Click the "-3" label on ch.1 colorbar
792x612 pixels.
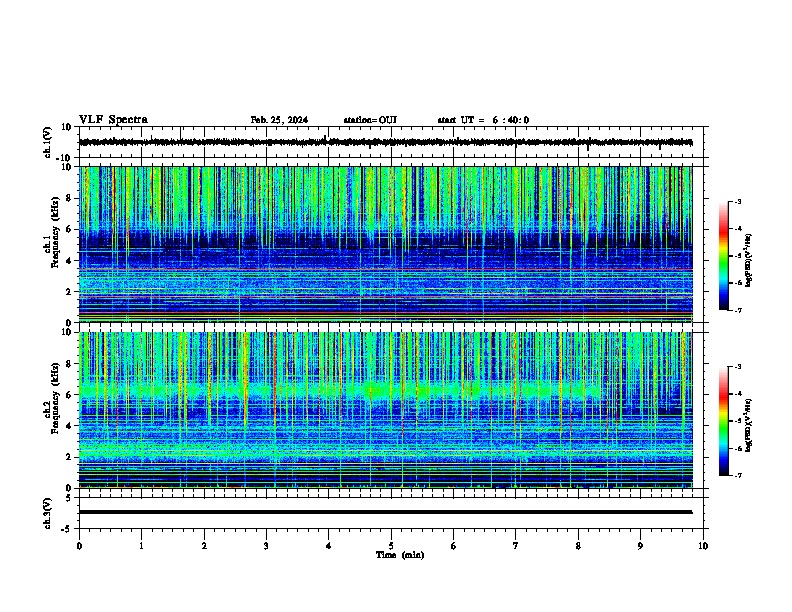[x=737, y=202]
